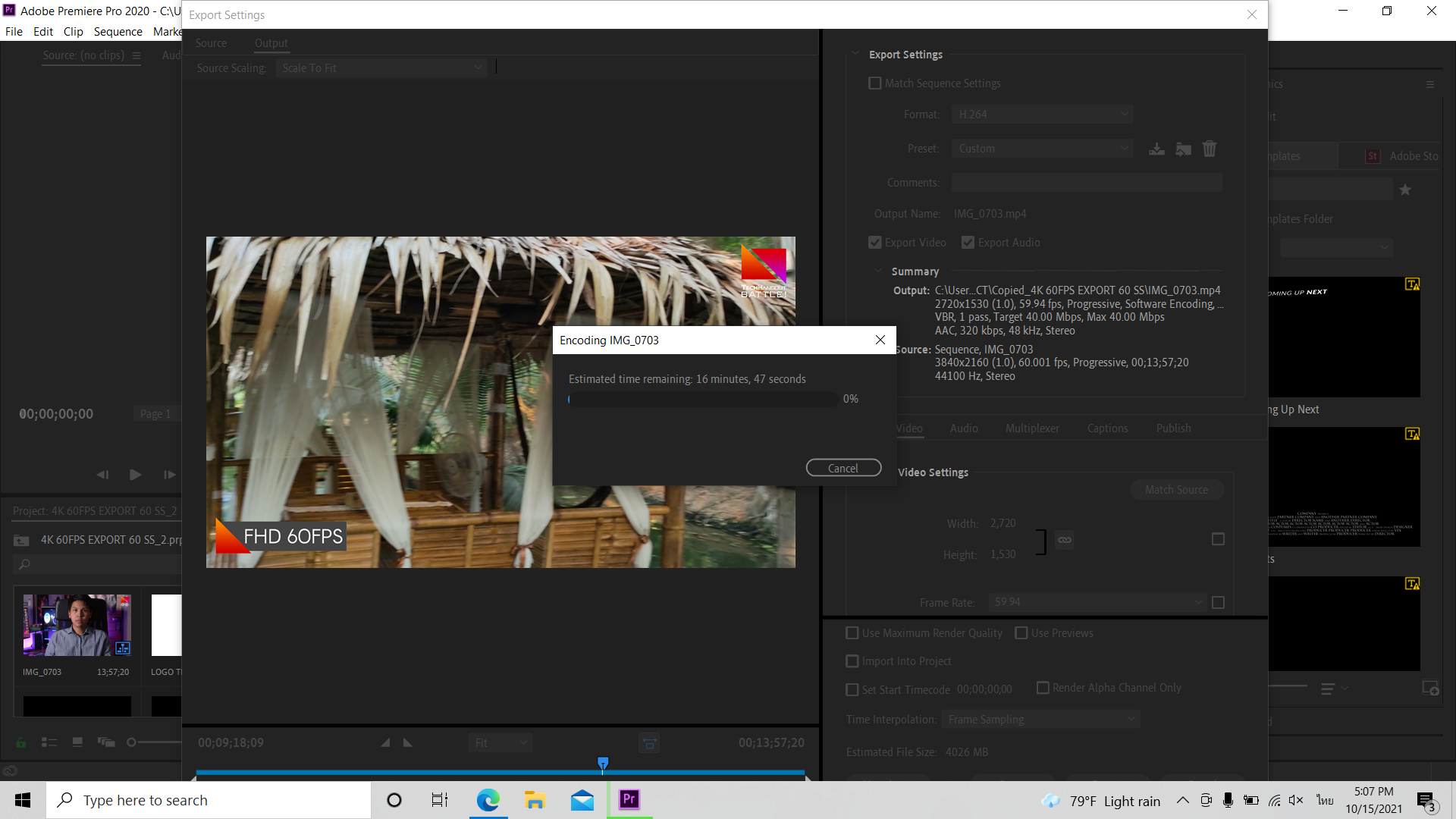
Task: Click the favorite star icon
Action: [x=1405, y=190]
